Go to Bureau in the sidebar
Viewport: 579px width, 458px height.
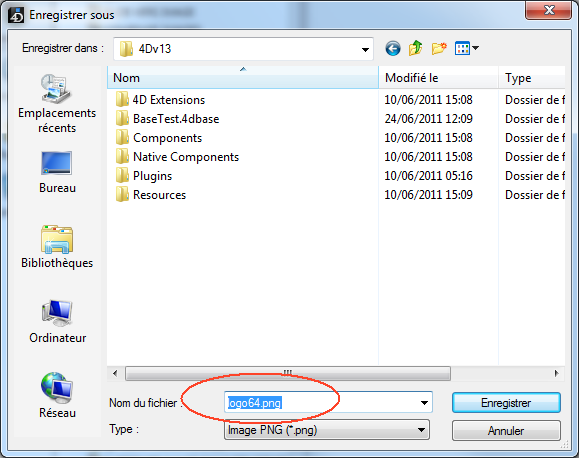coord(57,172)
